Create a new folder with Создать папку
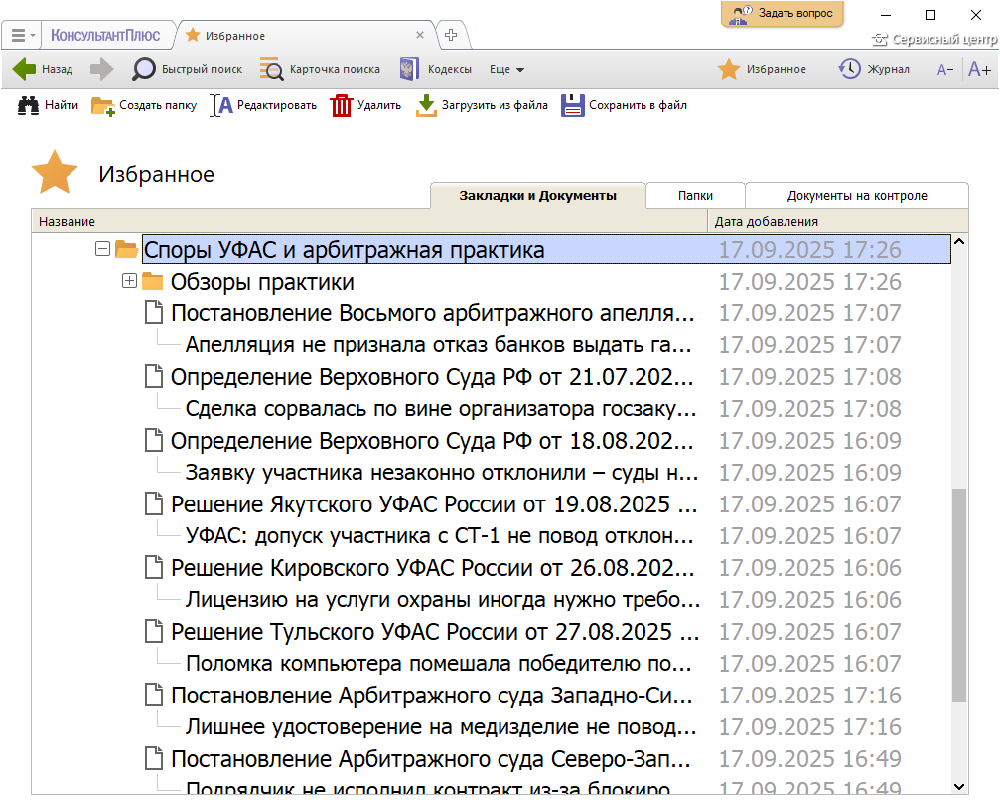The image size is (1000, 800). [x=103, y=105]
